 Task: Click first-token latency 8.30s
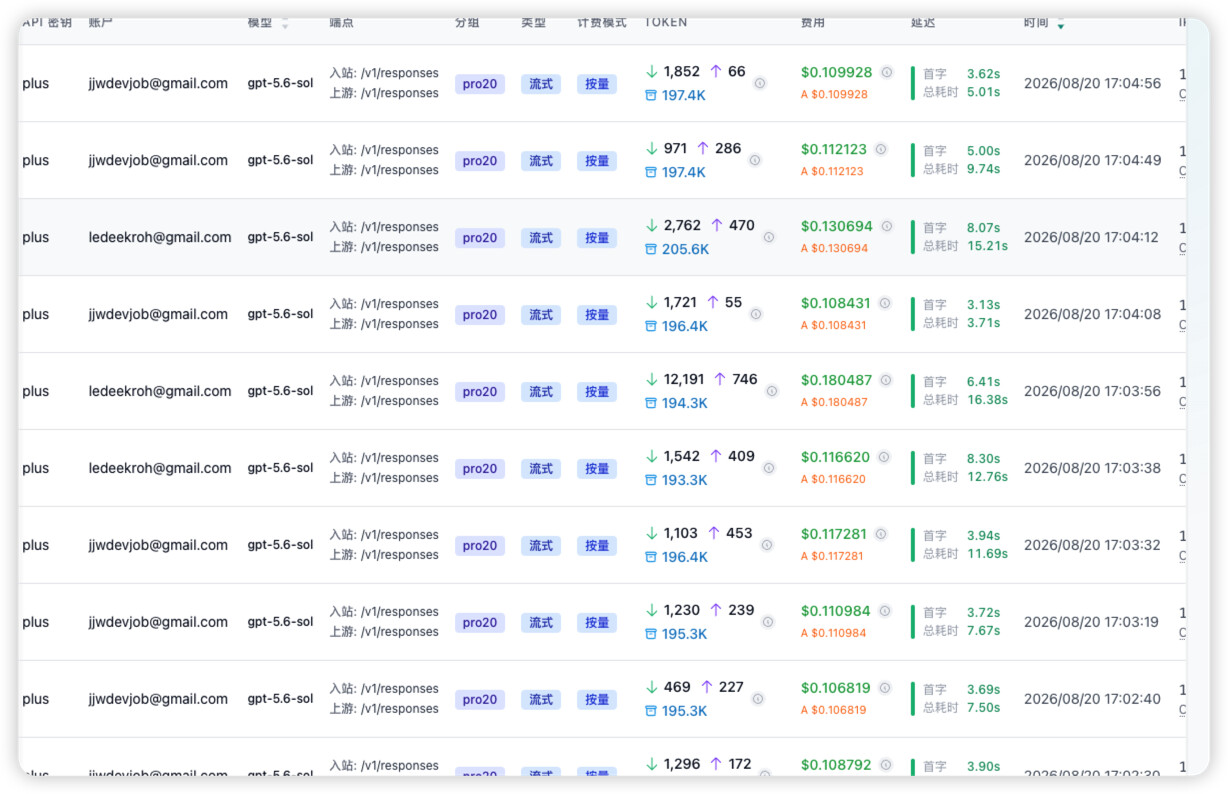[x=983, y=459]
